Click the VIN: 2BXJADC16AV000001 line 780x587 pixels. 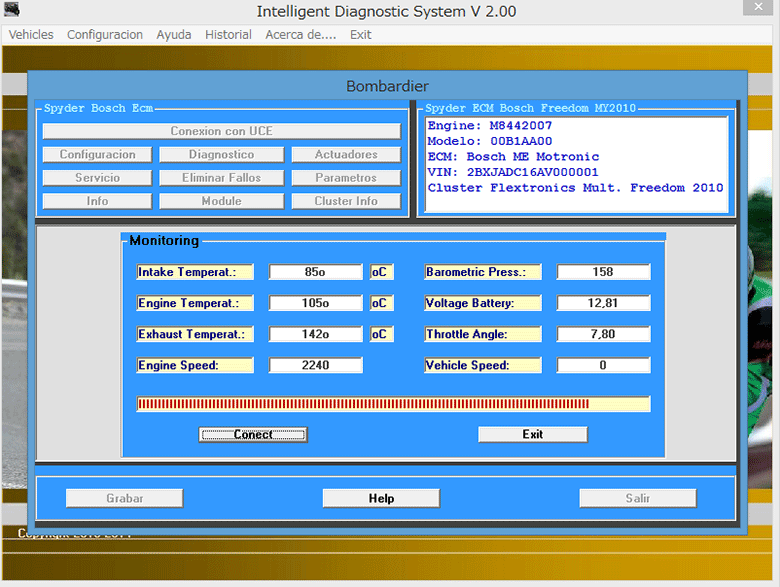(513, 172)
